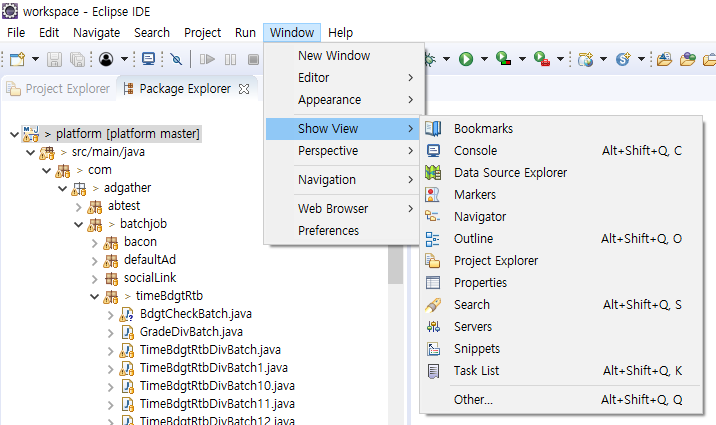Collapse the platform project node
This screenshot has height=425, width=716.
(14, 134)
